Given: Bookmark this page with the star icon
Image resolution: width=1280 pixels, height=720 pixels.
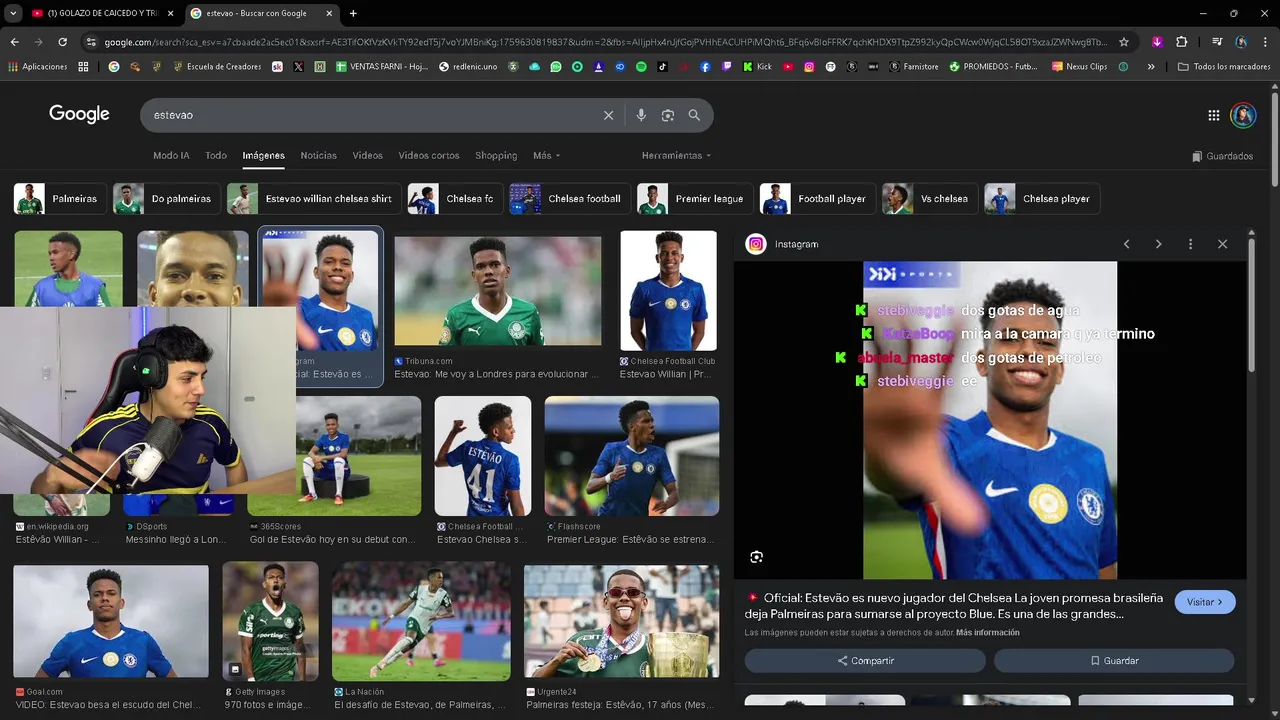Looking at the screenshot, I should coord(1124,42).
